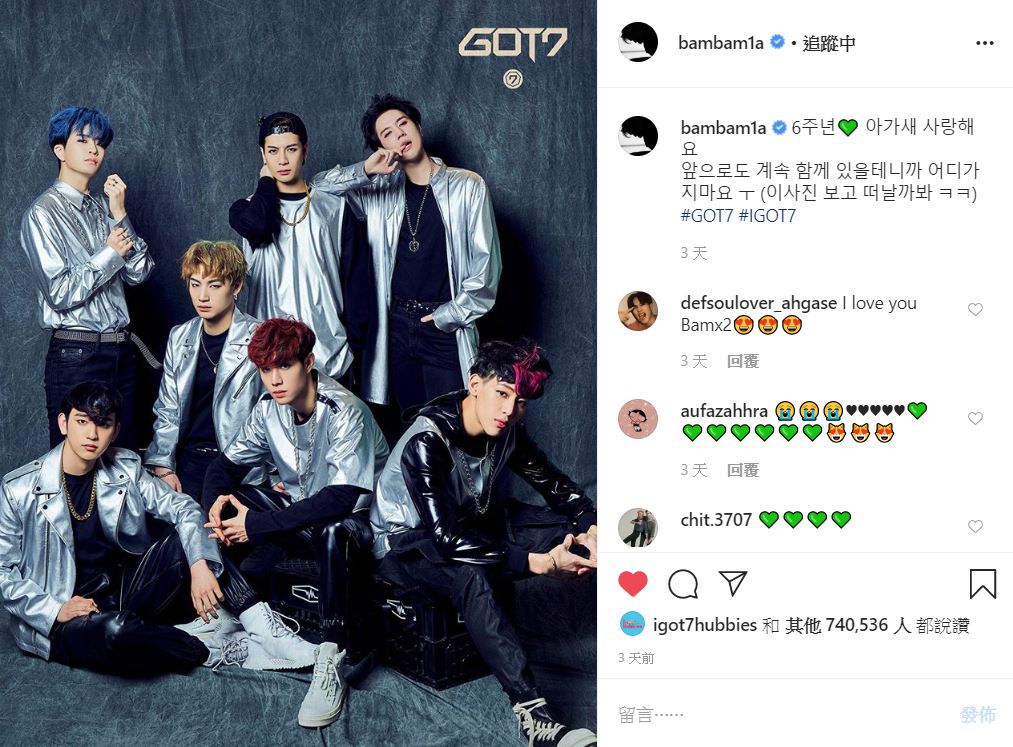Screen dimensions: 1013x747
Task: Open bambam1a profile picture in header
Action: coord(638,42)
